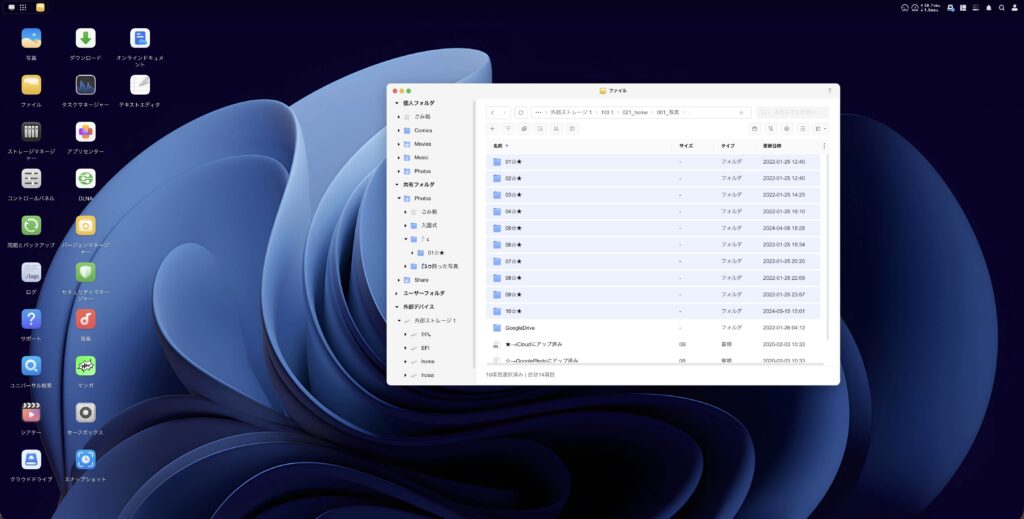Image resolution: width=1024 pixels, height=519 pixels.
Task: Open the スナップショット desktop icon
Action: (x=85, y=459)
